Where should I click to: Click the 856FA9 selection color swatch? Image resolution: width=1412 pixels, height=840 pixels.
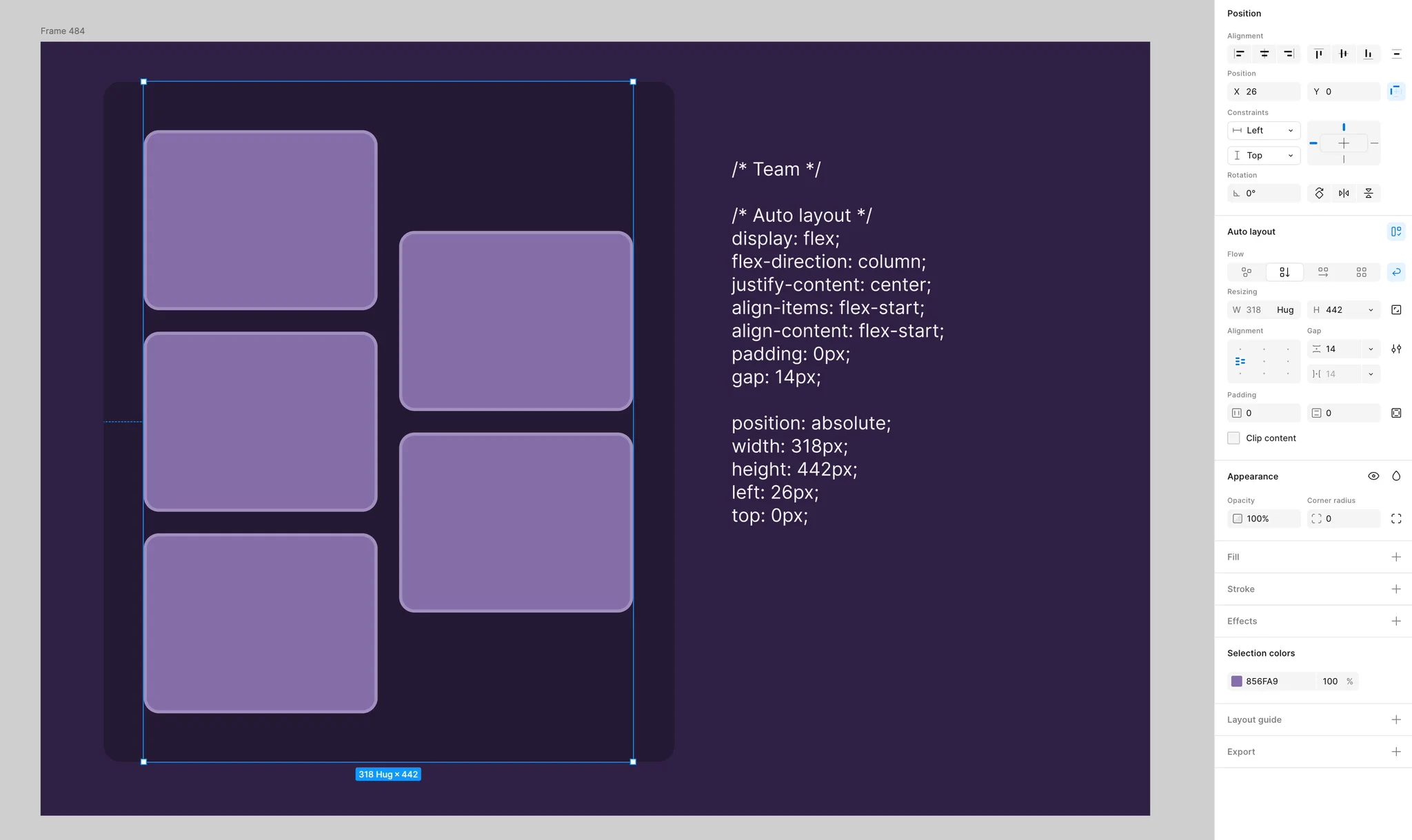(x=1237, y=682)
